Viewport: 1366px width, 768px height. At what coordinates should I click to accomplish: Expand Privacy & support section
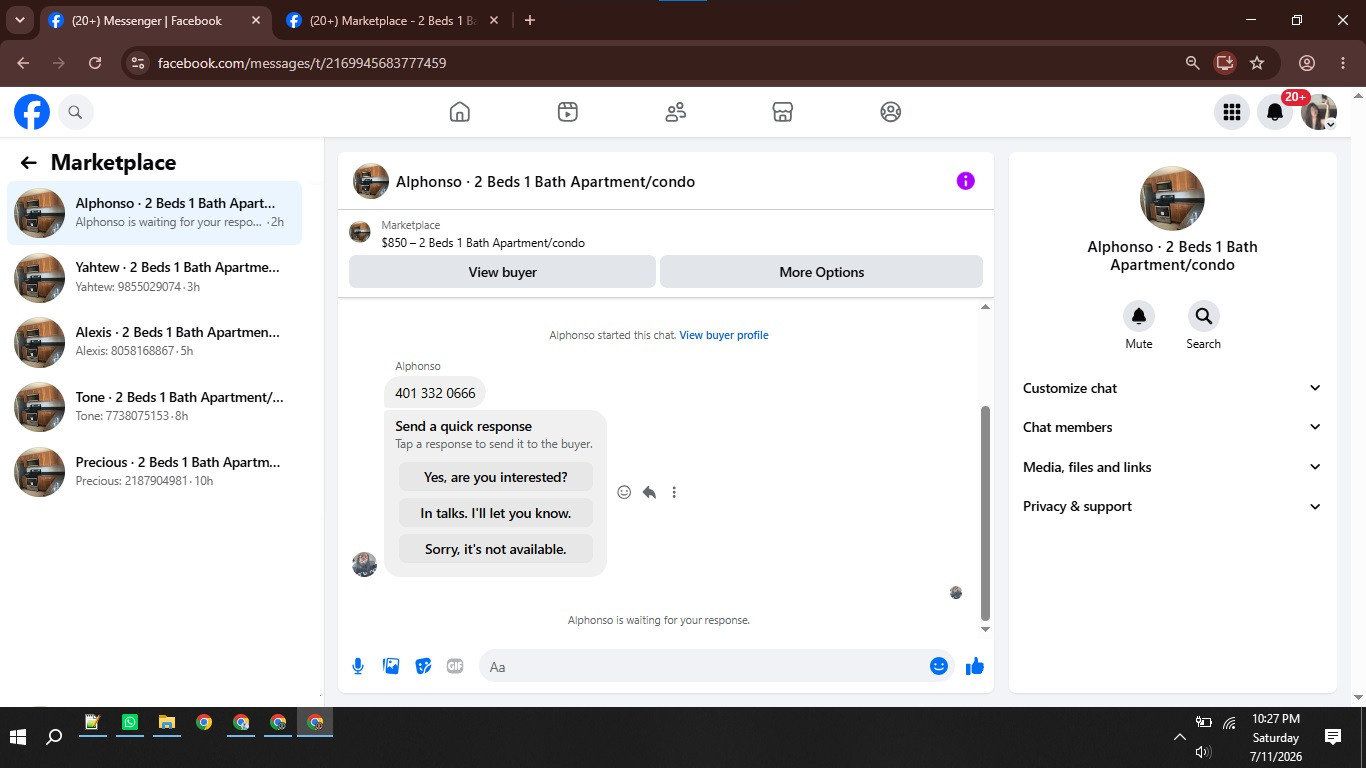click(1172, 506)
